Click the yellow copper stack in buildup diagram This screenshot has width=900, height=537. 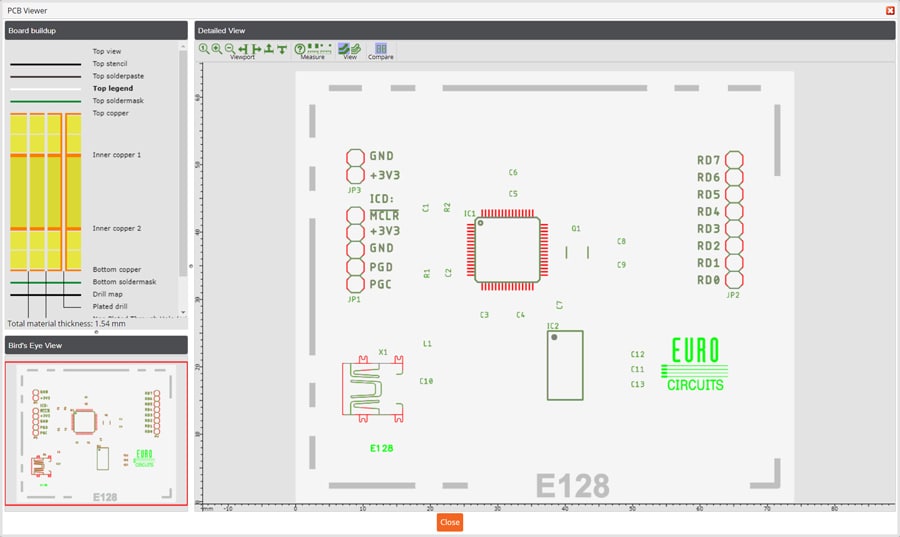point(45,192)
